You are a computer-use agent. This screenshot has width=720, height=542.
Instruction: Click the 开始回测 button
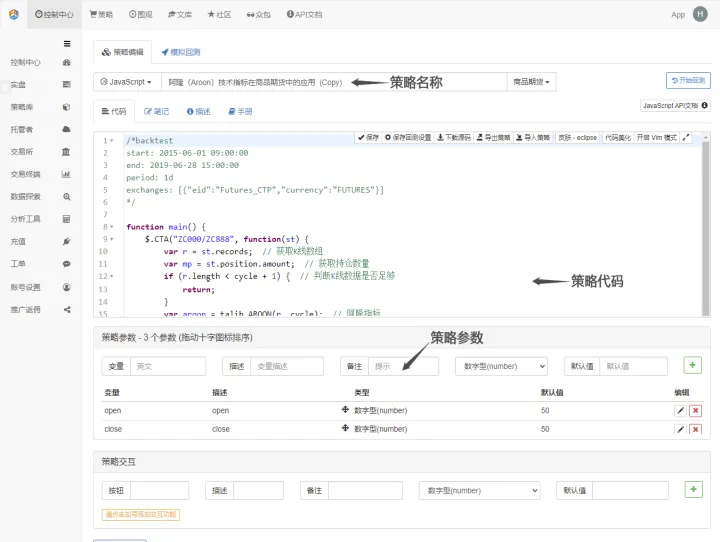coord(688,80)
